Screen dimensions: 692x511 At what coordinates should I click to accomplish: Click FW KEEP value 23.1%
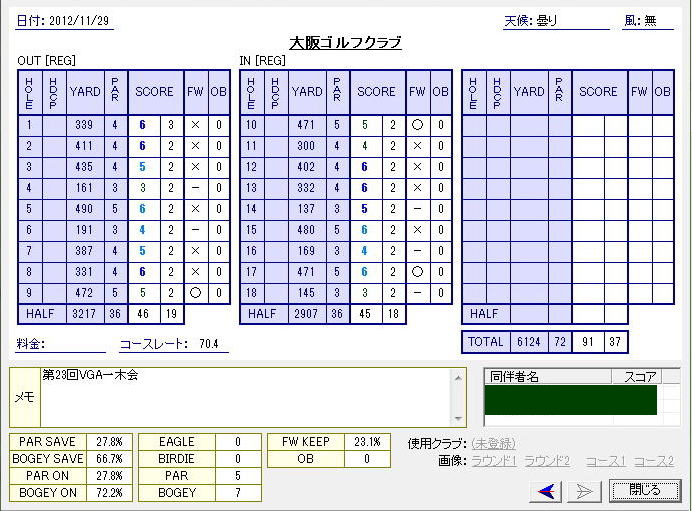click(x=367, y=442)
